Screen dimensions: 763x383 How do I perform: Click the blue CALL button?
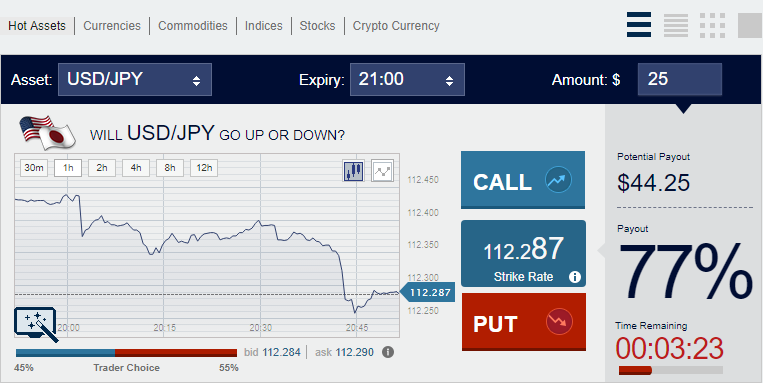pos(523,180)
